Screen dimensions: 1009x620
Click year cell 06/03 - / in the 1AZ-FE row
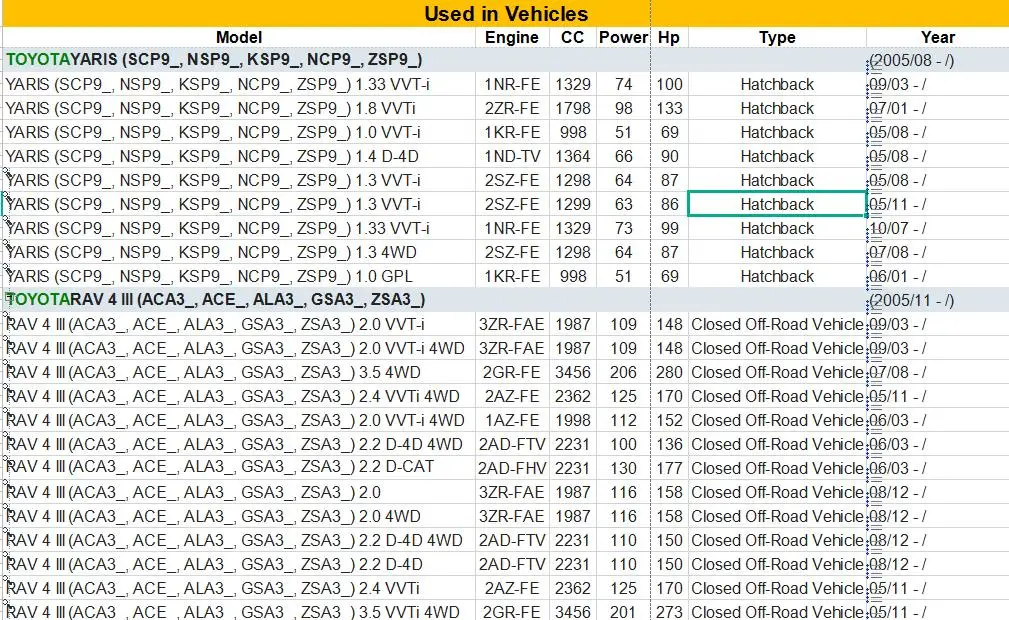(x=938, y=420)
